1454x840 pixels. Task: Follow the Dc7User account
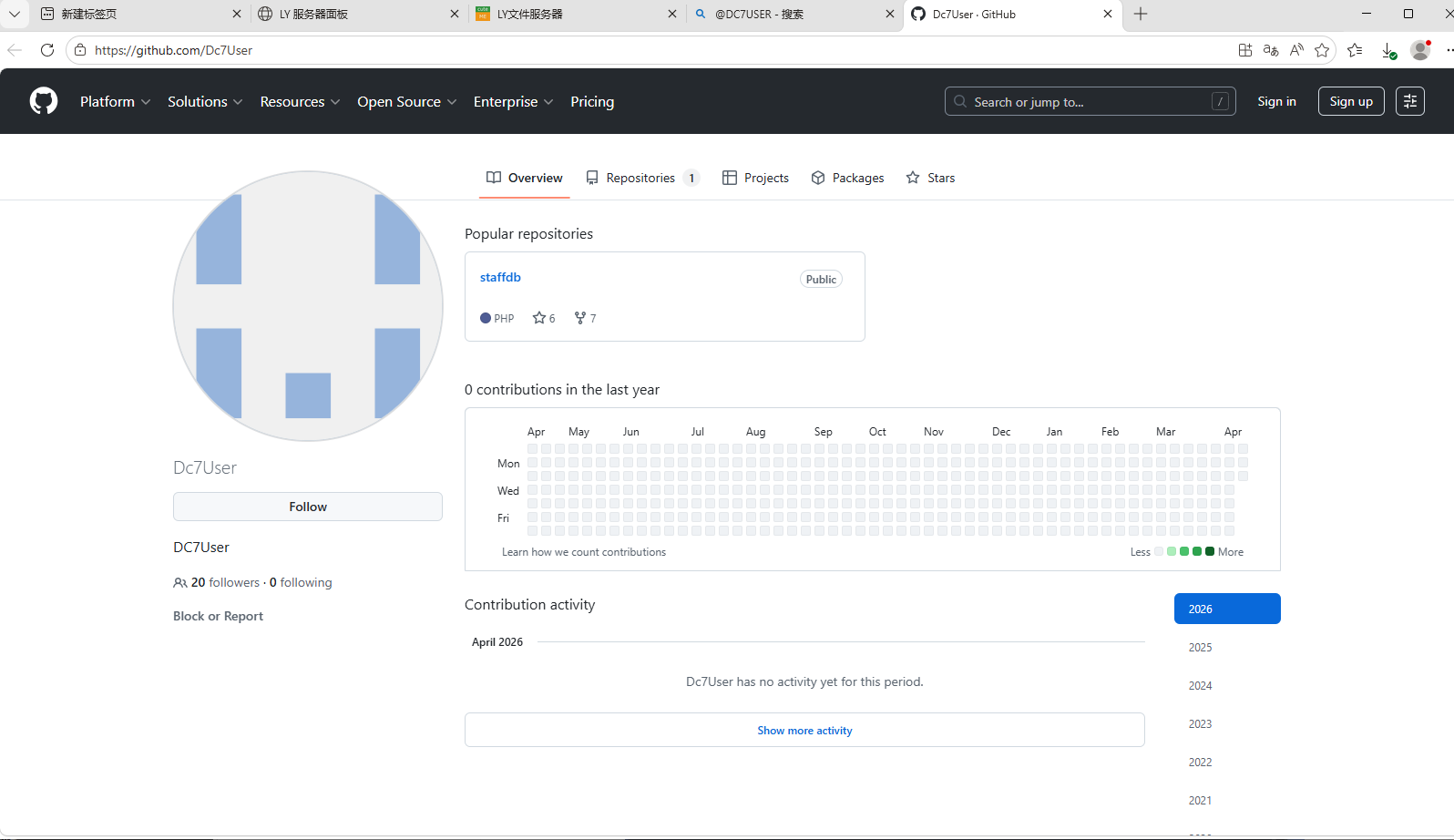[x=308, y=507]
